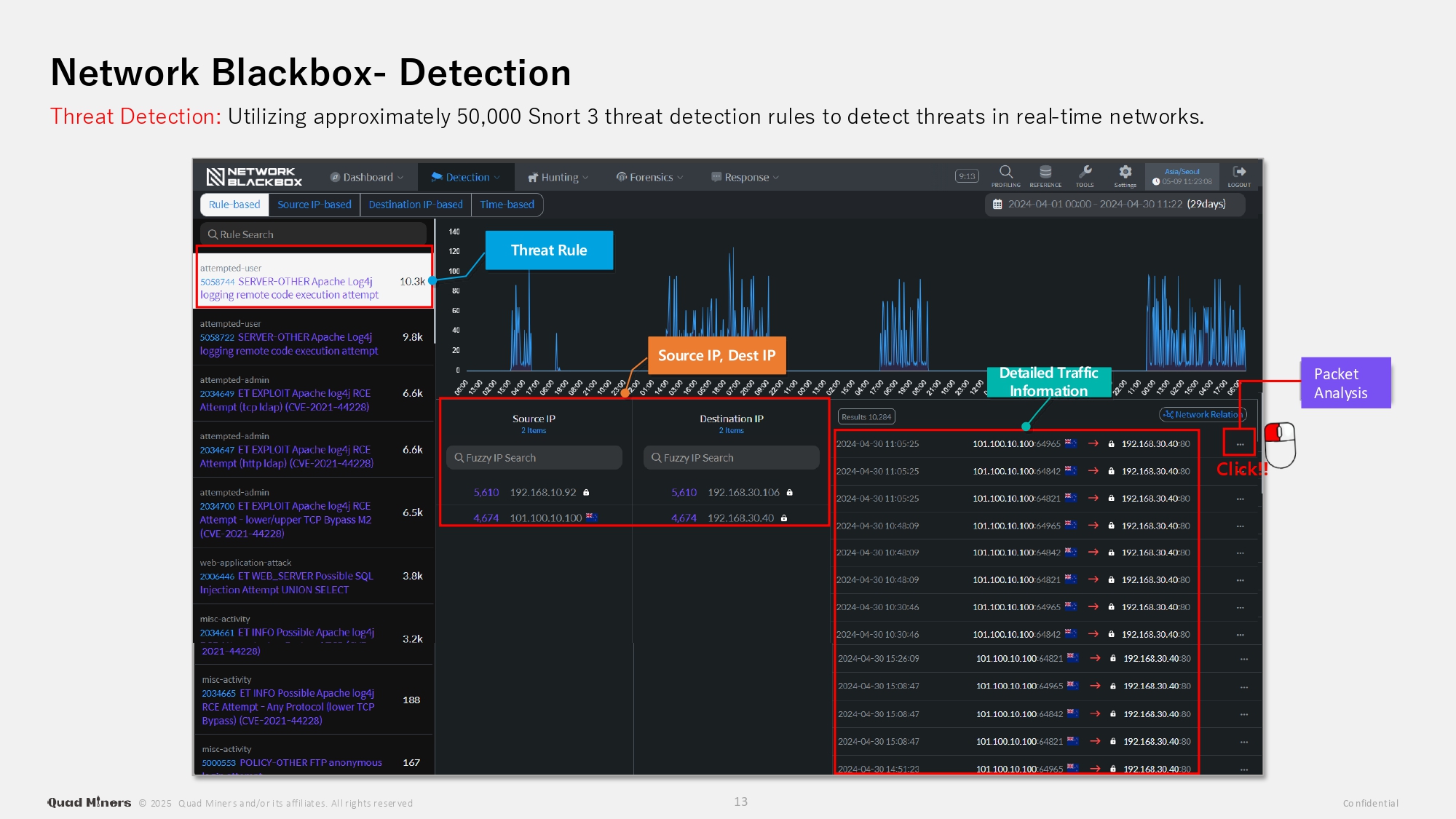The image size is (1456, 819).
Task: Open the Settings gear icon
Action: (x=1125, y=173)
